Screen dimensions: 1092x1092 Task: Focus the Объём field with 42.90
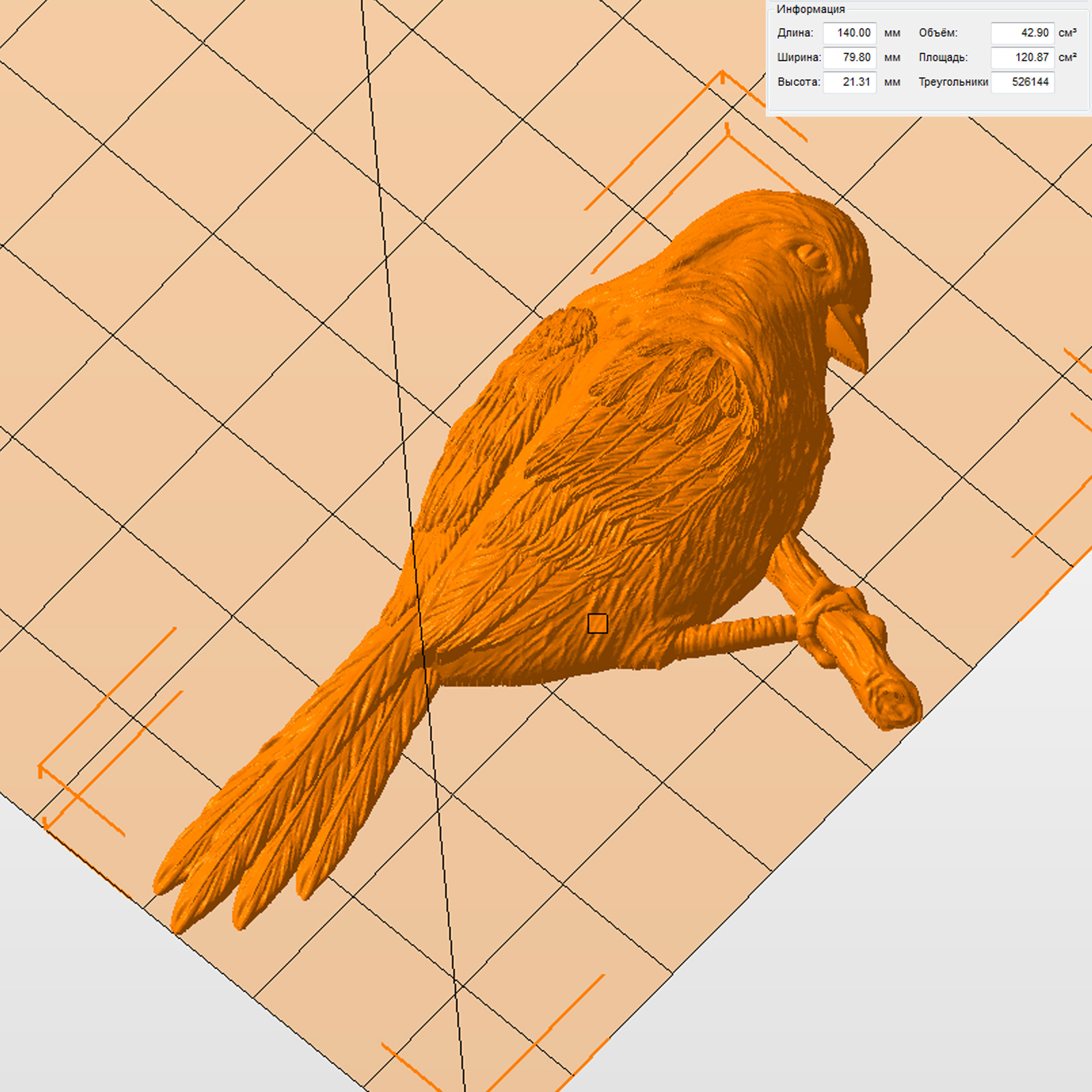(1022, 33)
